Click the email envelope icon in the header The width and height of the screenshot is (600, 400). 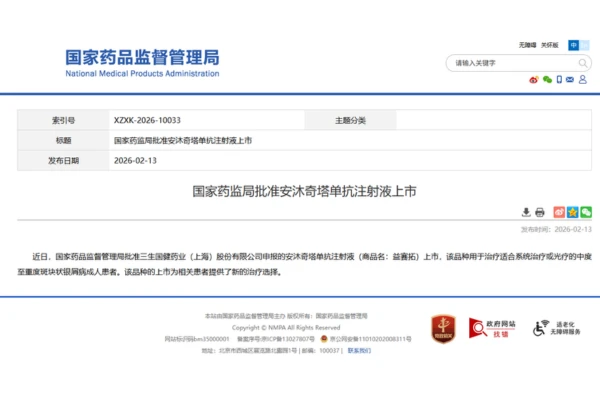572,79
